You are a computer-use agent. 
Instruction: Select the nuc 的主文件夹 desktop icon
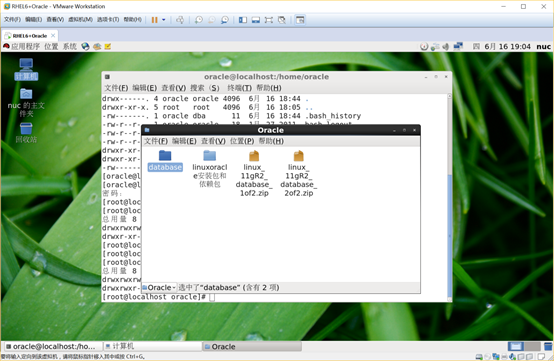tap(26, 102)
